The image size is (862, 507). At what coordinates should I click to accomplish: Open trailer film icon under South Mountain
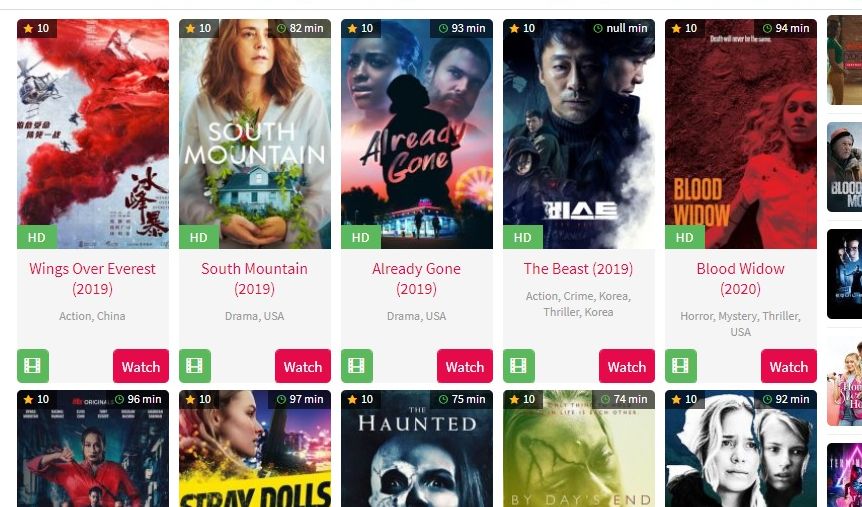pyautogui.click(x=195, y=366)
